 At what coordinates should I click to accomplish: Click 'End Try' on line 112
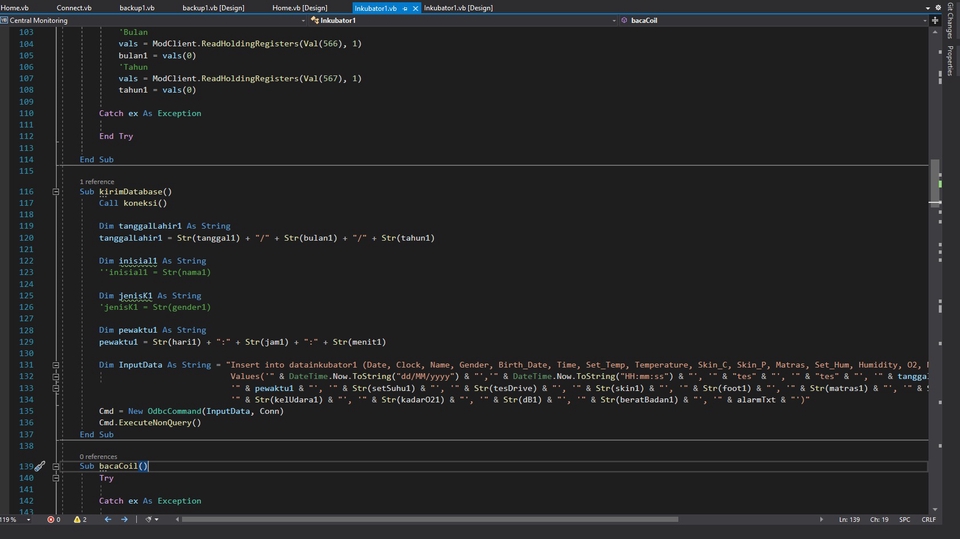(116, 136)
